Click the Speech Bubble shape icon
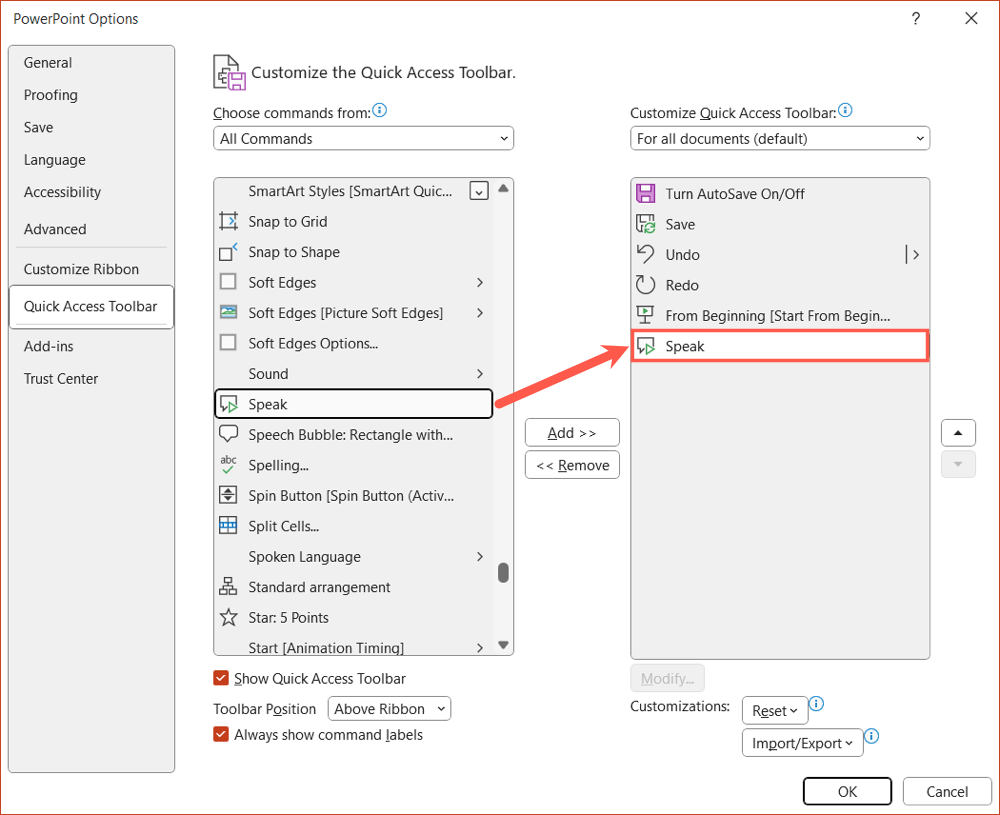The width and height of the screenshot is (1000, 815). click(228, 434)
